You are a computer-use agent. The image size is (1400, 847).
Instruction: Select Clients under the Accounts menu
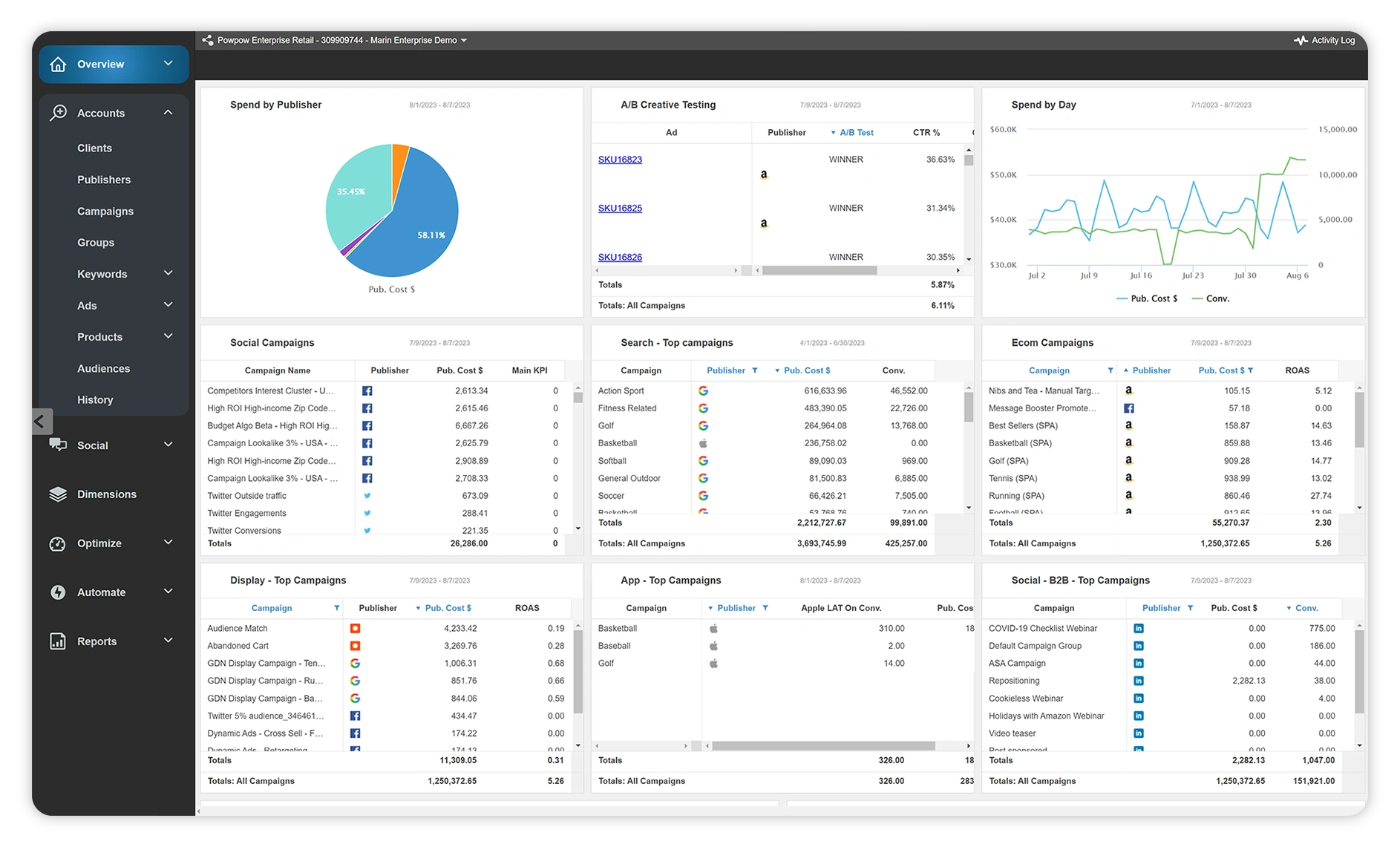(x=94, y=148)
